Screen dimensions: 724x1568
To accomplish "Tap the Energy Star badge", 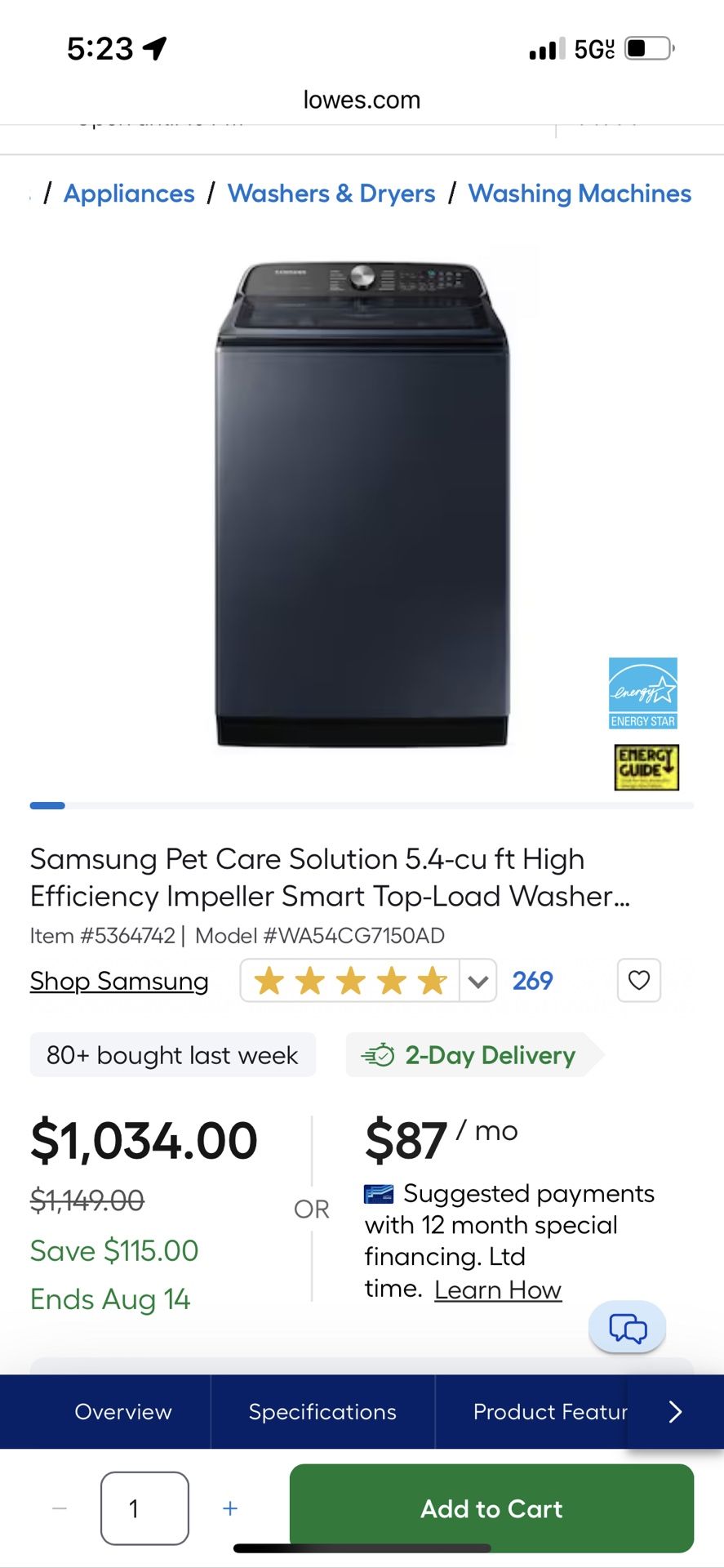I will pos(642,693).
